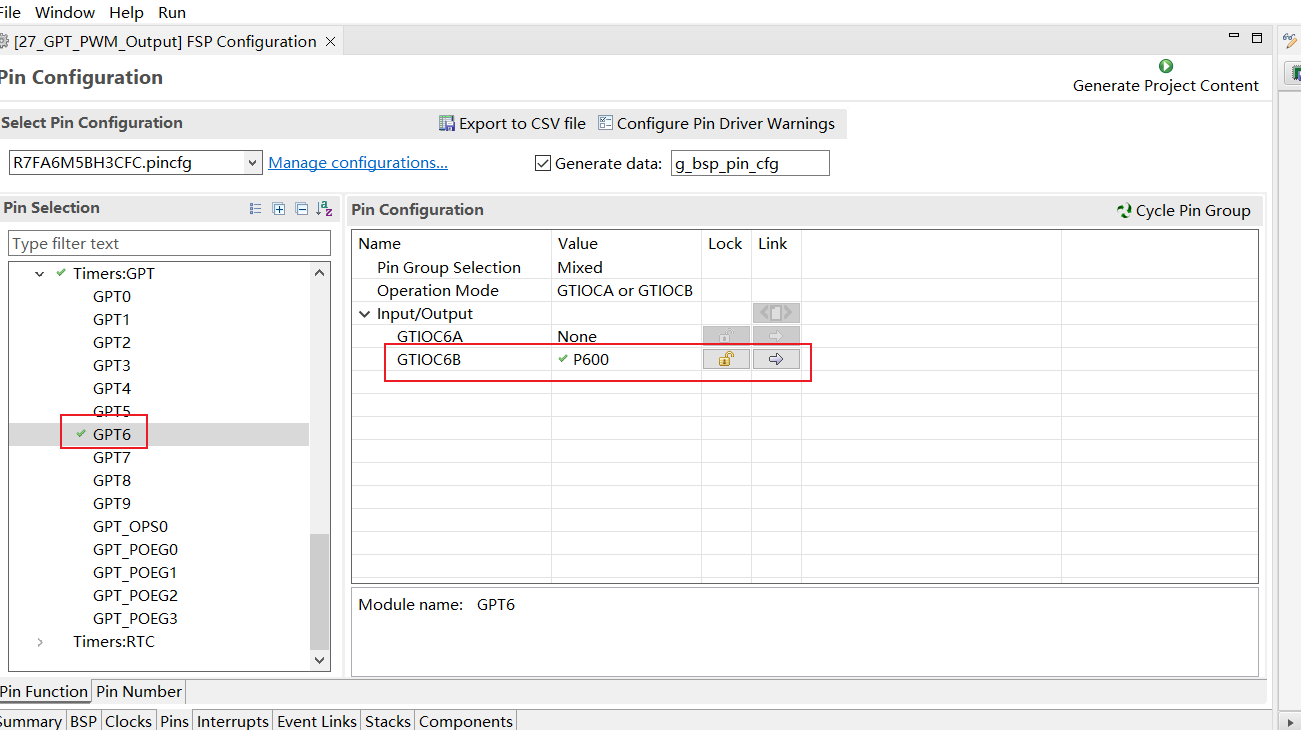Click the Mixed value for Pin Group Selection
Image resolution: width=1301 pixels, height=730 pixels.
[x=580, y=268]
